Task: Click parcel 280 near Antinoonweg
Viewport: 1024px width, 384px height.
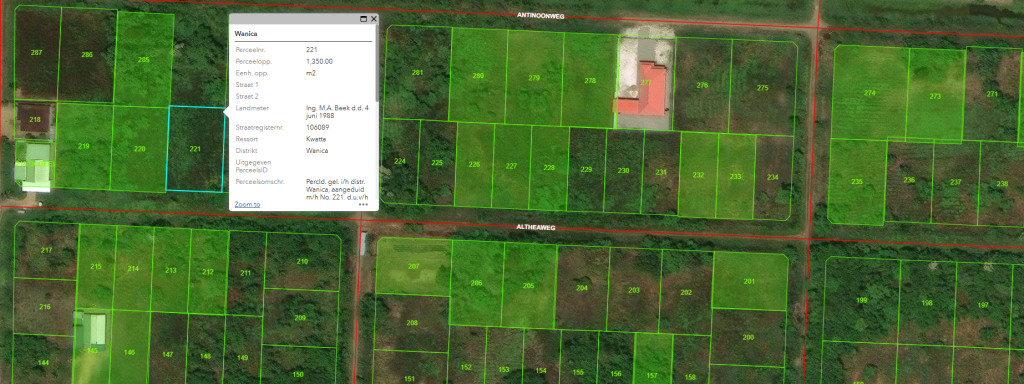Action: click(x=478, y=76)
